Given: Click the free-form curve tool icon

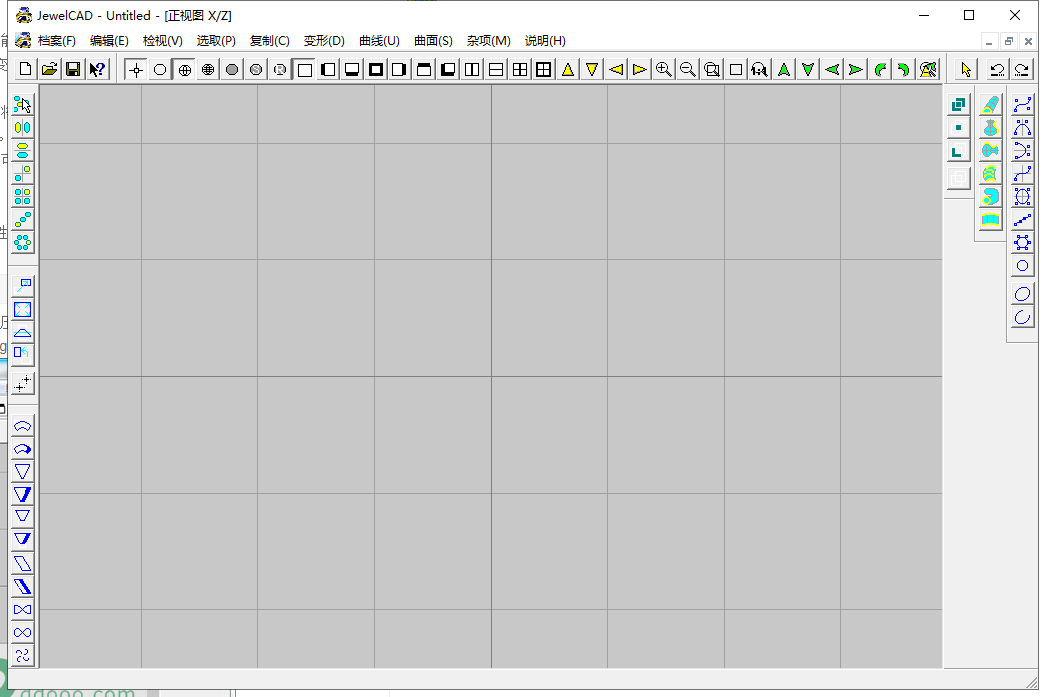Looking at the screenshot, I should (1022, 104).
